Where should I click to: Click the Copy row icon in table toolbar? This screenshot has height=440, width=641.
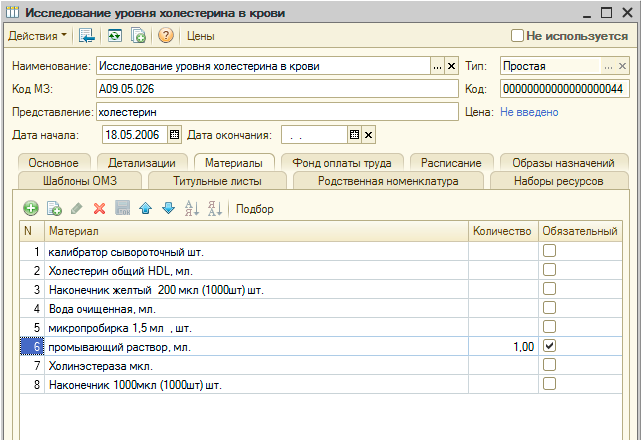click(54, 209)
